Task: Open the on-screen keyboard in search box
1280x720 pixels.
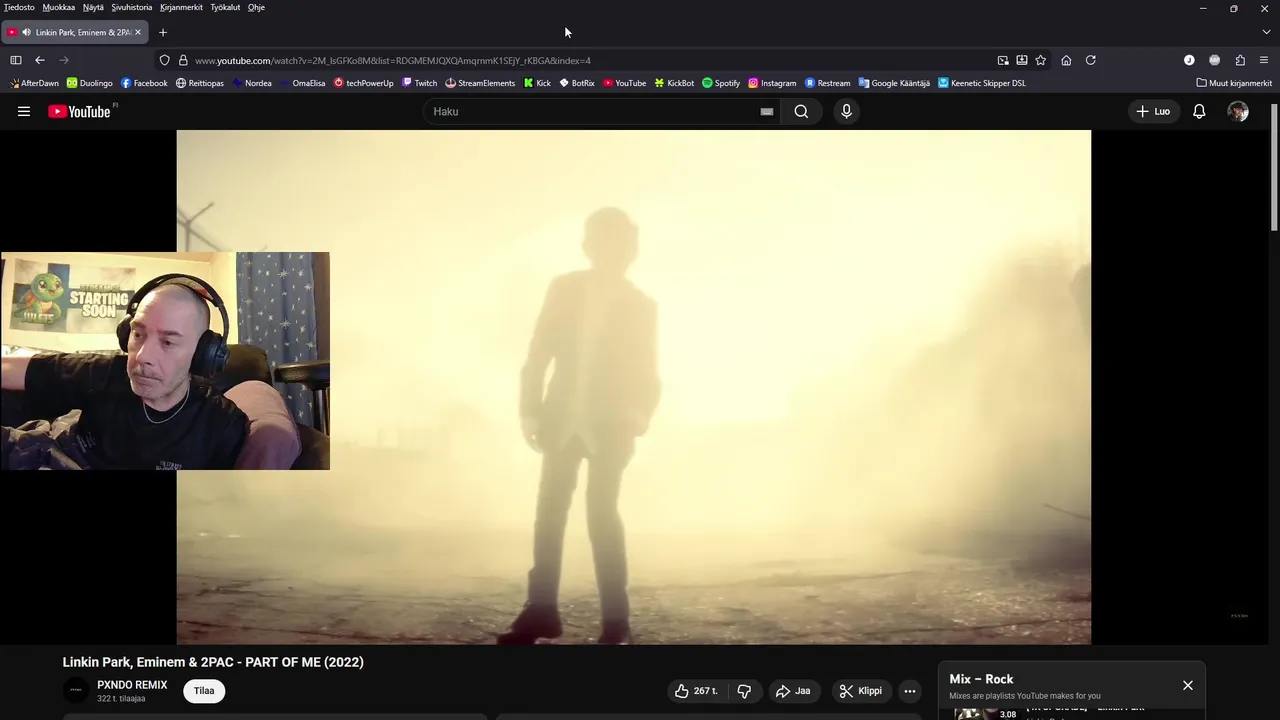Action: tap(767, 111)
